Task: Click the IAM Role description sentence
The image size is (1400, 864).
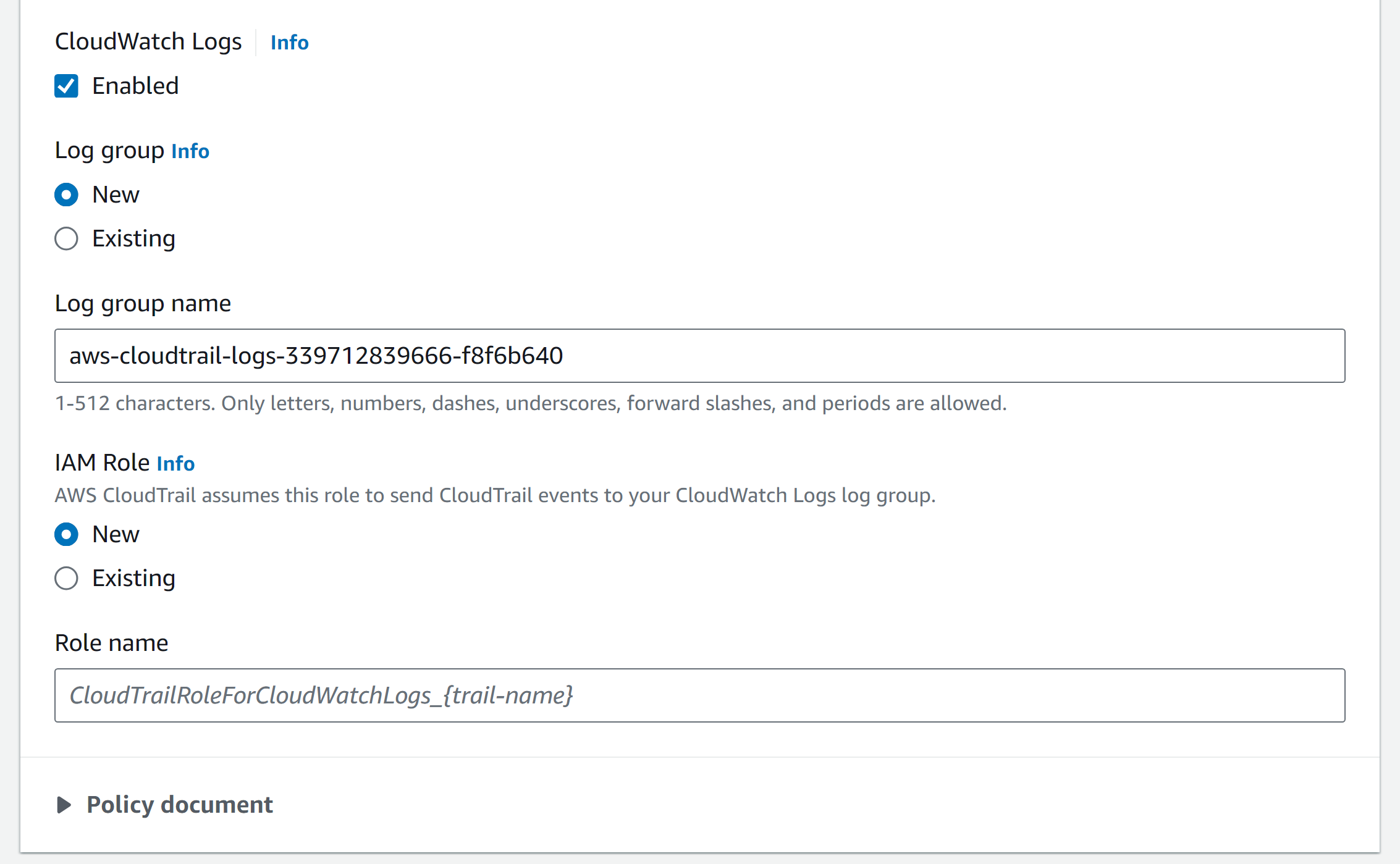Action: tap(495, 495)
